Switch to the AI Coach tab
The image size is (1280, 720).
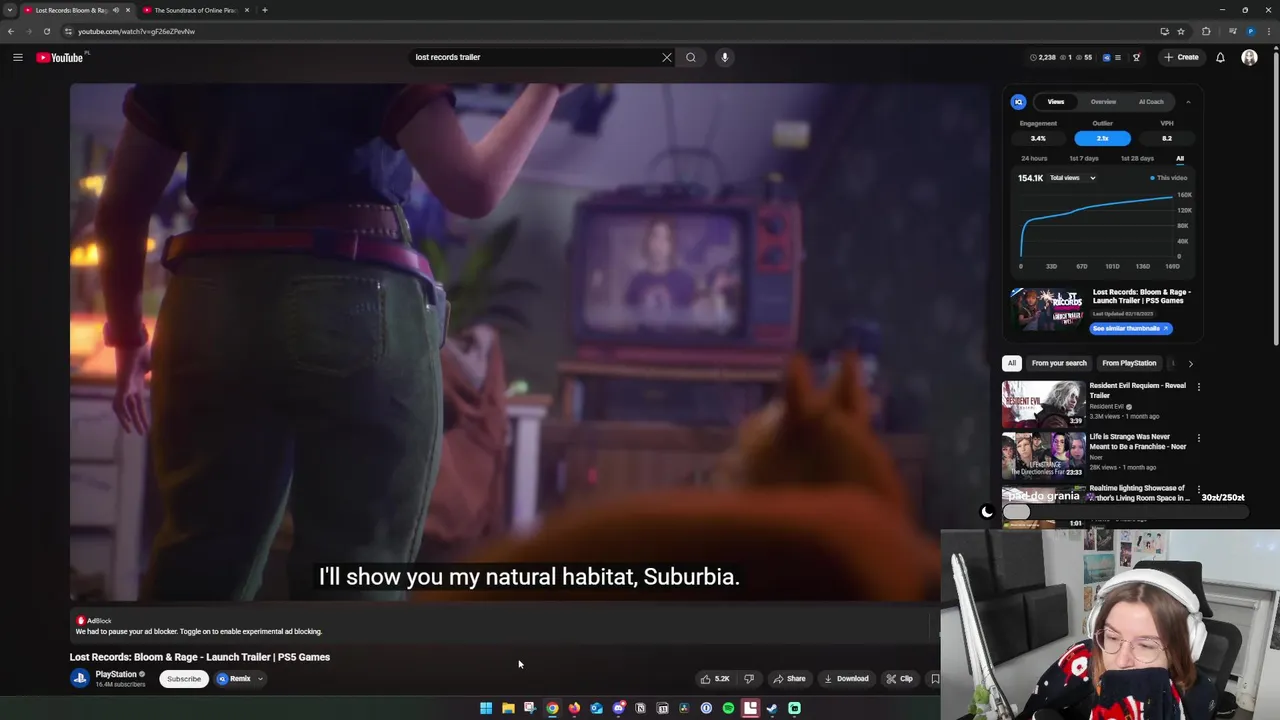[x=1151, y=102]
